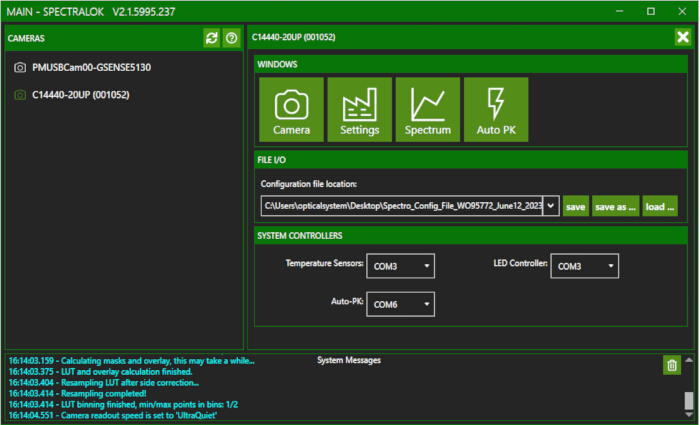Close the C14440-20UP panel
This screenshot has width=700, height=425.
coord(683,37)
